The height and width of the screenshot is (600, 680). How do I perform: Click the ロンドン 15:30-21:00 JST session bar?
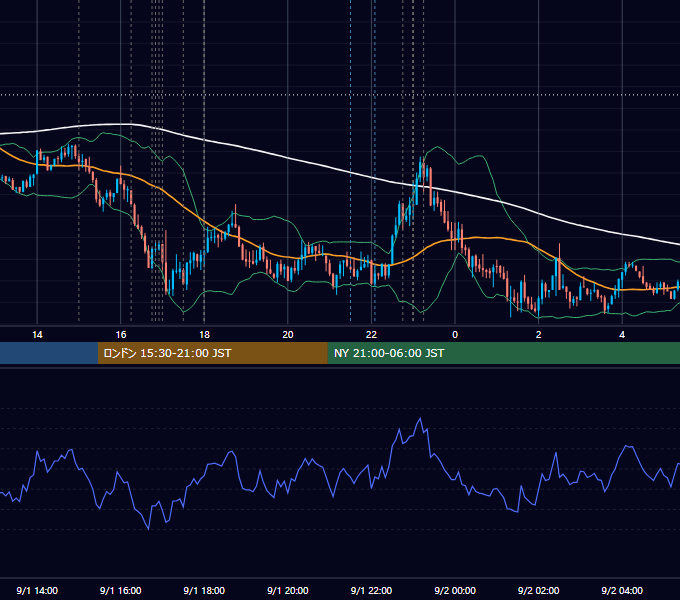[x=212, y=353]
